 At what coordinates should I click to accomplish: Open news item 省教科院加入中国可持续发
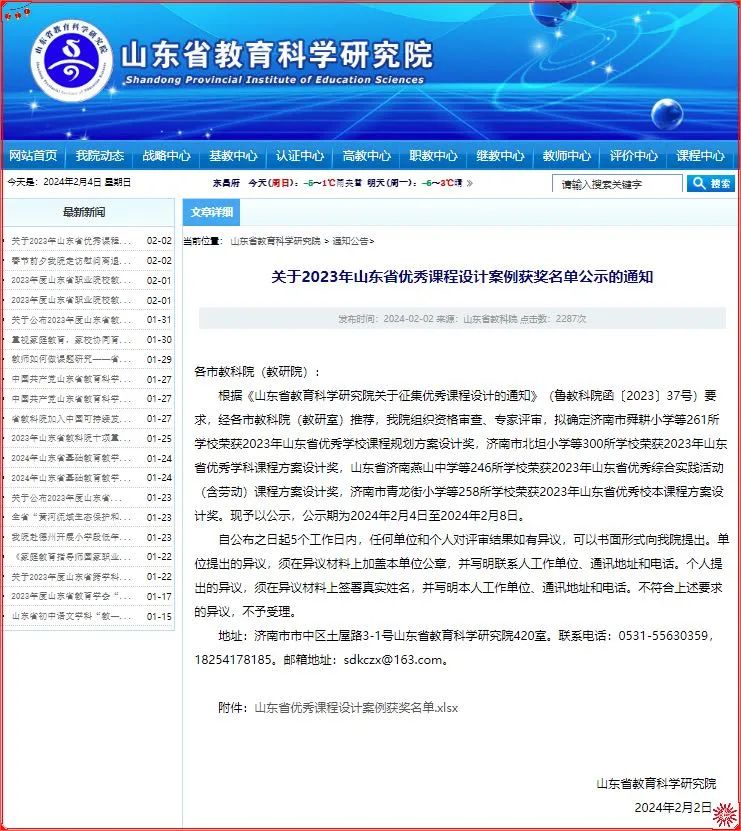click(x=71, y=419)
